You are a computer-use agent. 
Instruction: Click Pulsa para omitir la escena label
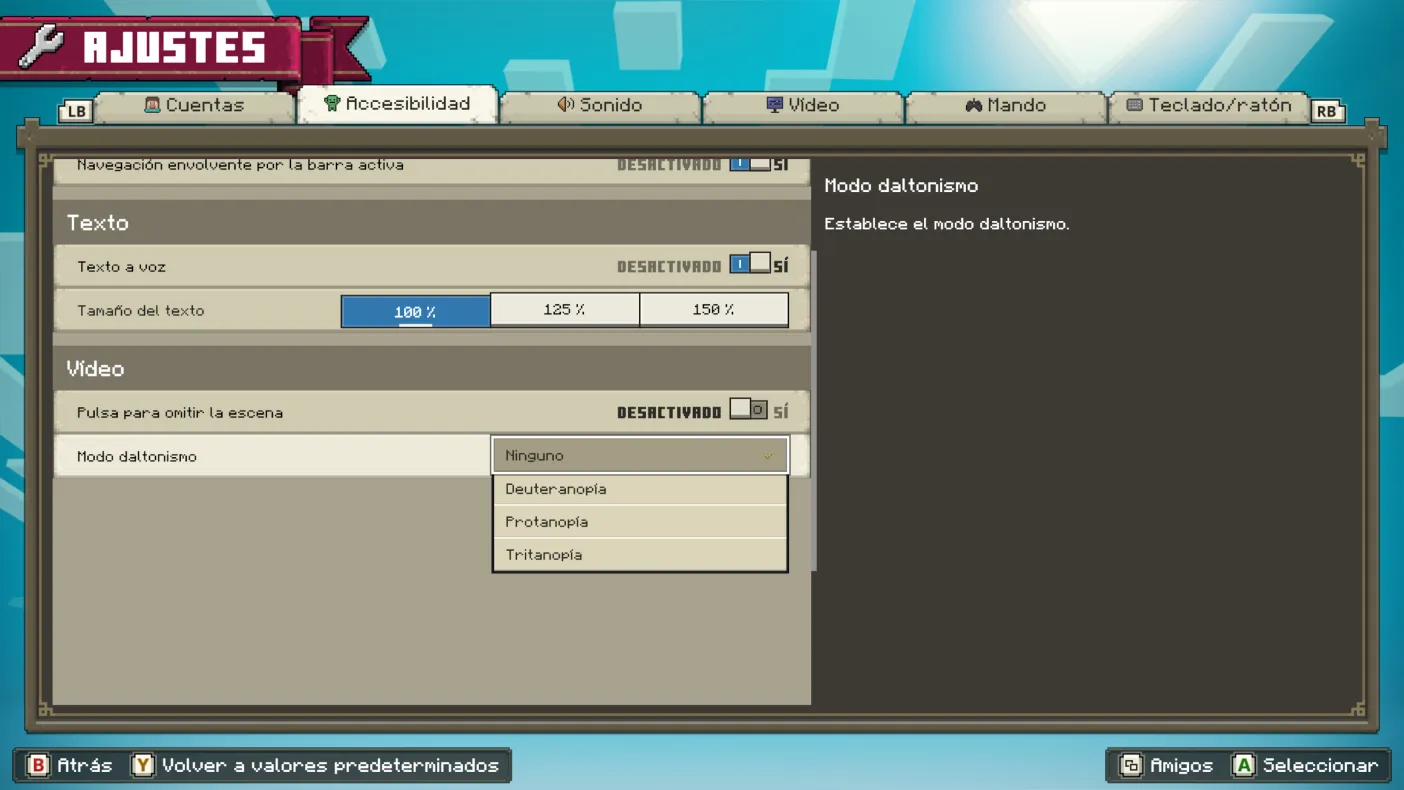(x=180, y=412)
